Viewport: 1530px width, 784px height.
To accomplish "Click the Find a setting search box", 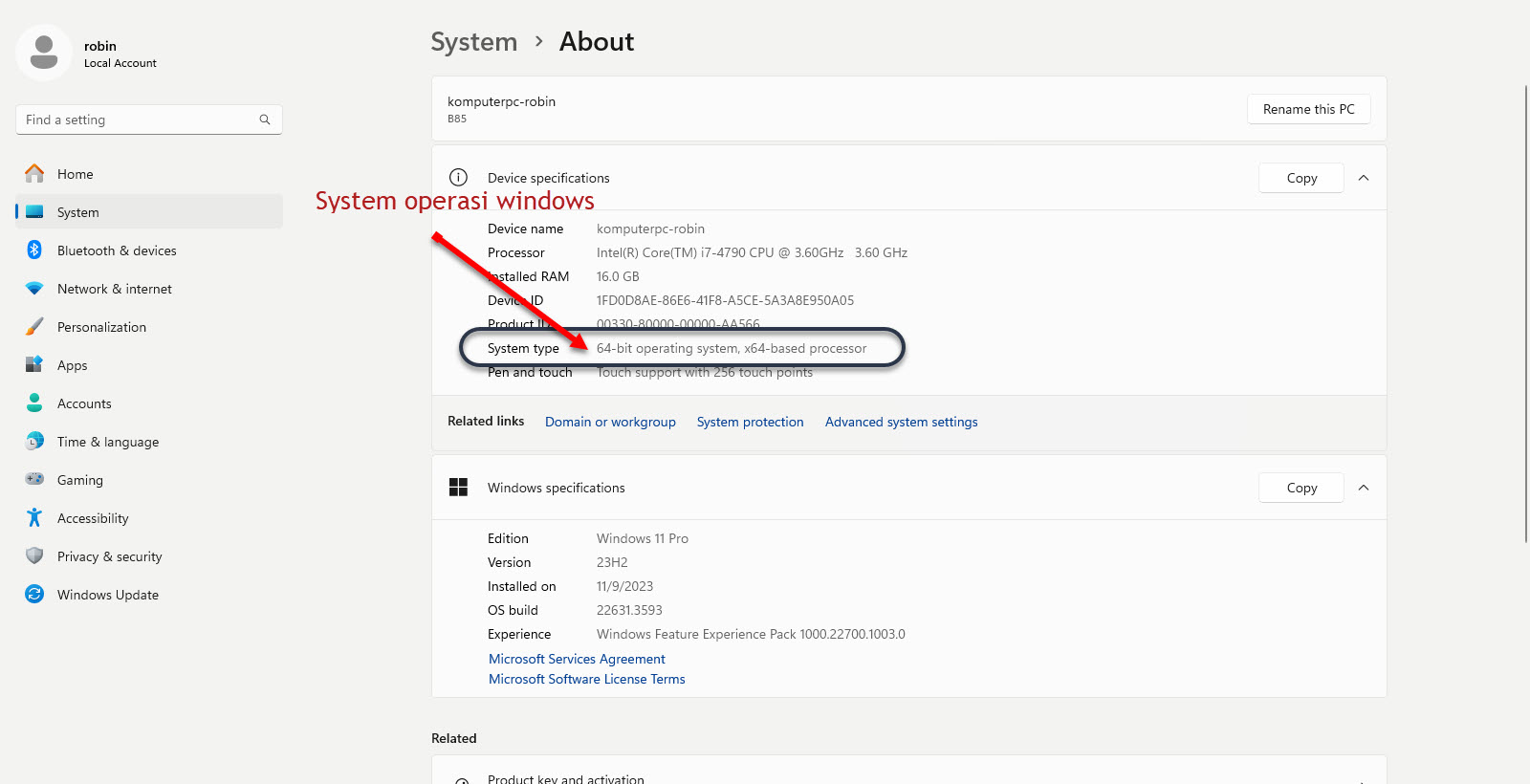I will point(139,120).
